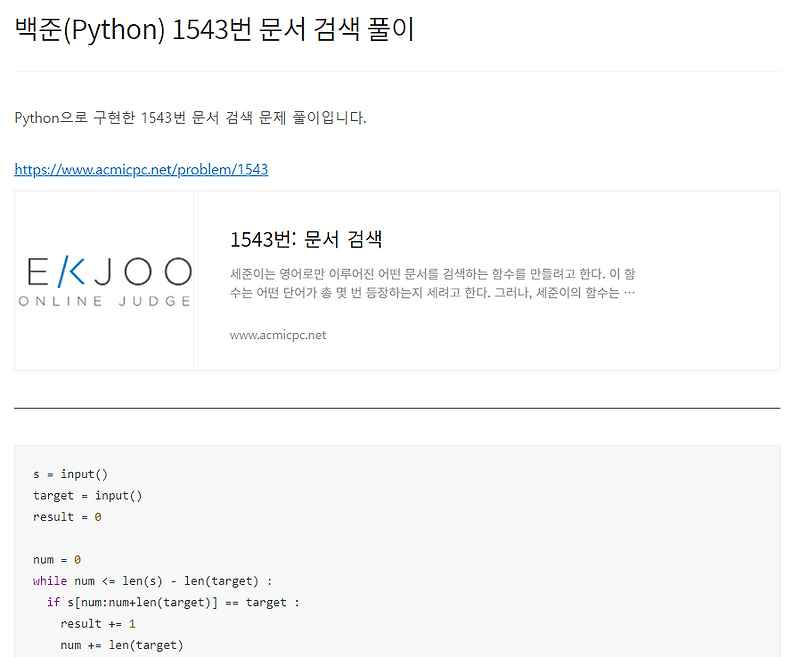
Task: Click the gray code block background area
Action: (500, 540)
